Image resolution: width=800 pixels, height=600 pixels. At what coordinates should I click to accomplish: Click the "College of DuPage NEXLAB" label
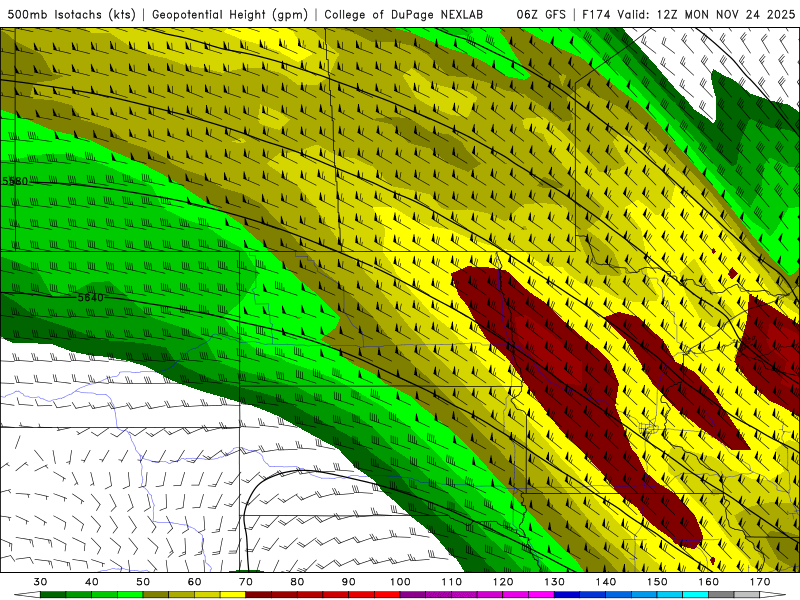[x=403, y=14]
